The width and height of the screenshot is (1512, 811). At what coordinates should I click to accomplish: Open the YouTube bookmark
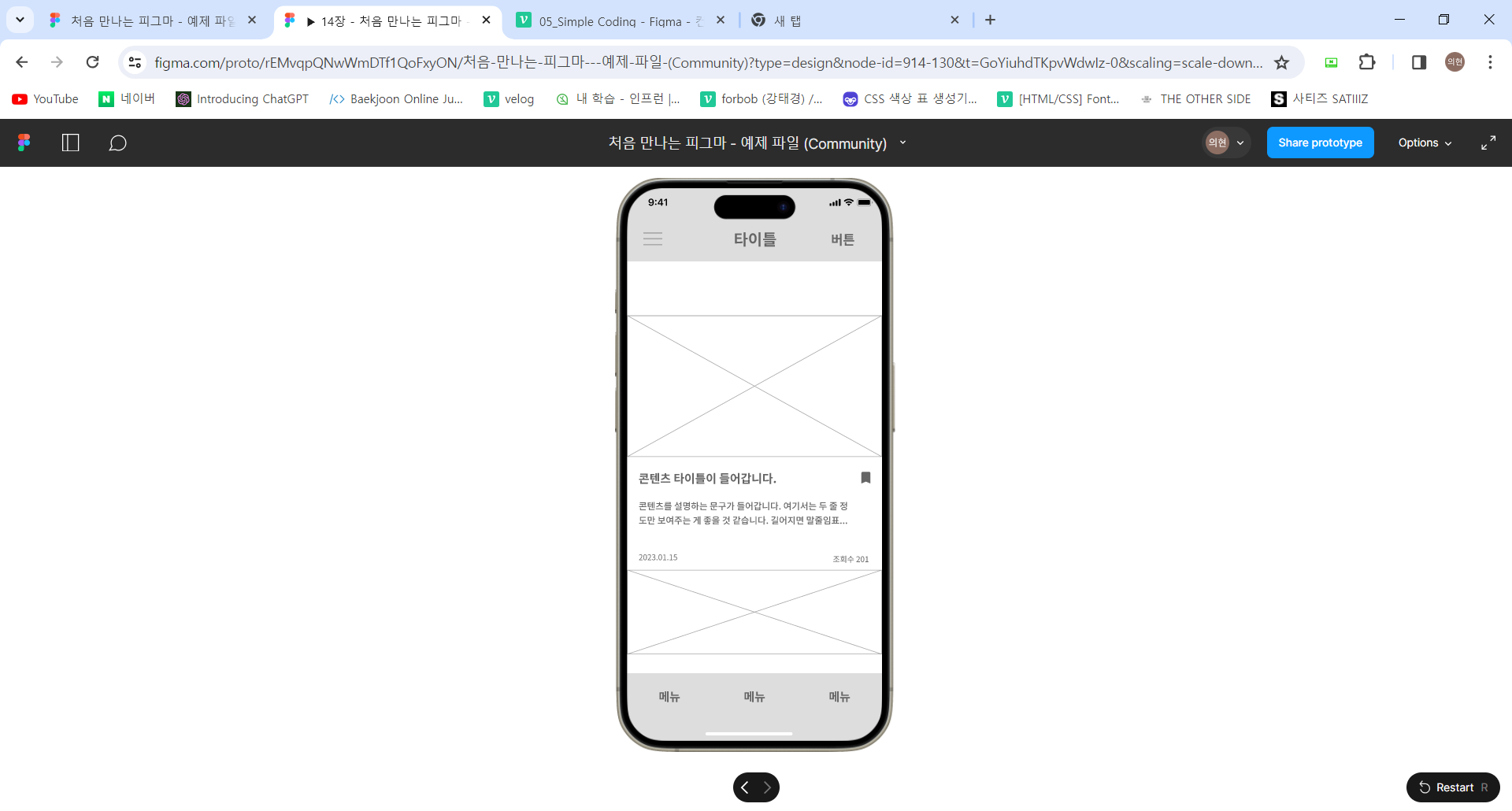(x=46, y=98)
